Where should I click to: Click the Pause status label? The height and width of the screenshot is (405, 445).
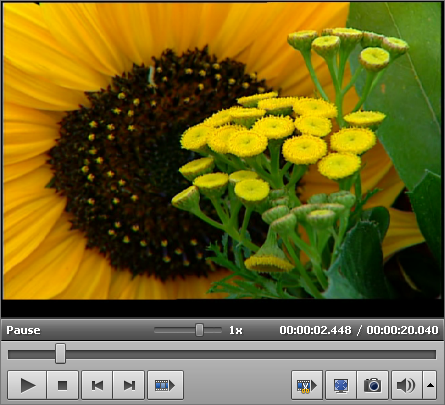point(23,330)
